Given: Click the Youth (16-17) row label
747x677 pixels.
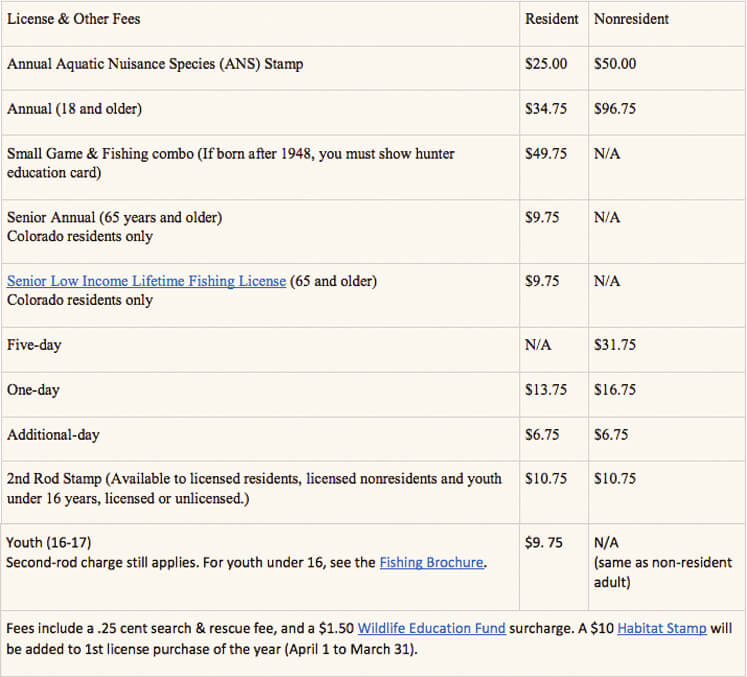Looking at the screenshot, I should pos(49,543).
